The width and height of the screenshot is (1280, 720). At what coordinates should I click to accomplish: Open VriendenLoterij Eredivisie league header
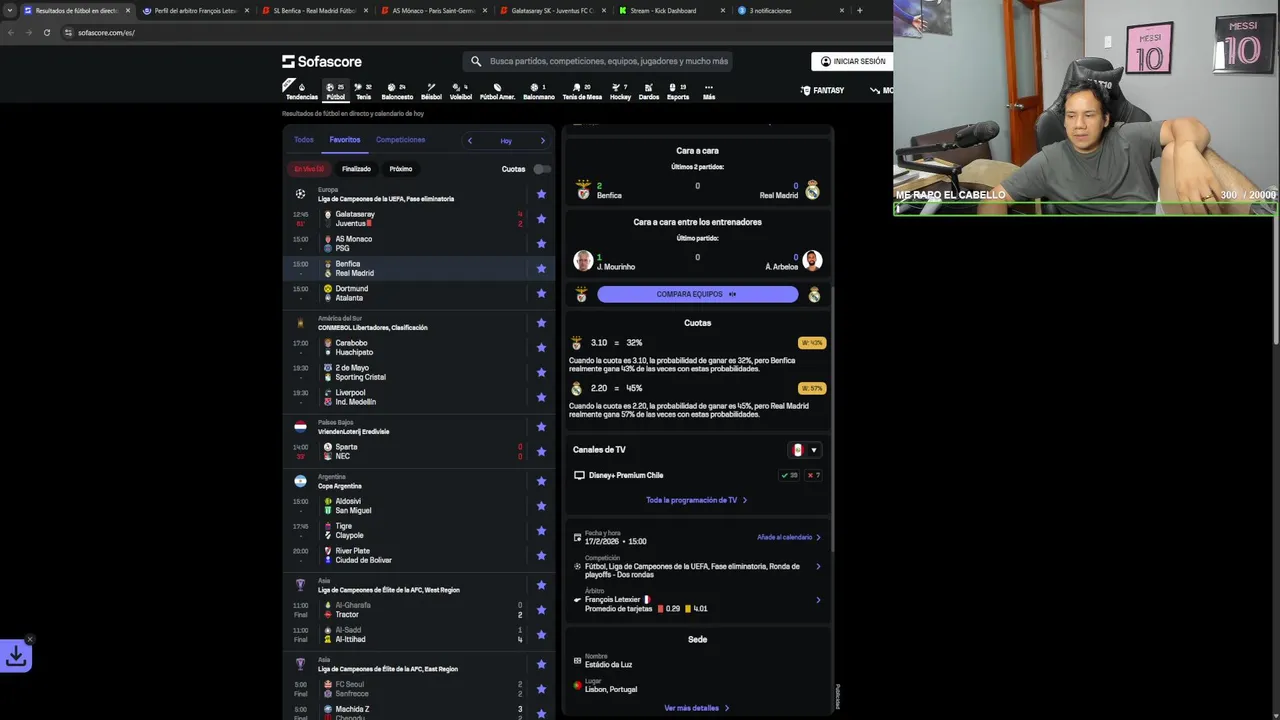pyautogui.click(x=354, y=432)
